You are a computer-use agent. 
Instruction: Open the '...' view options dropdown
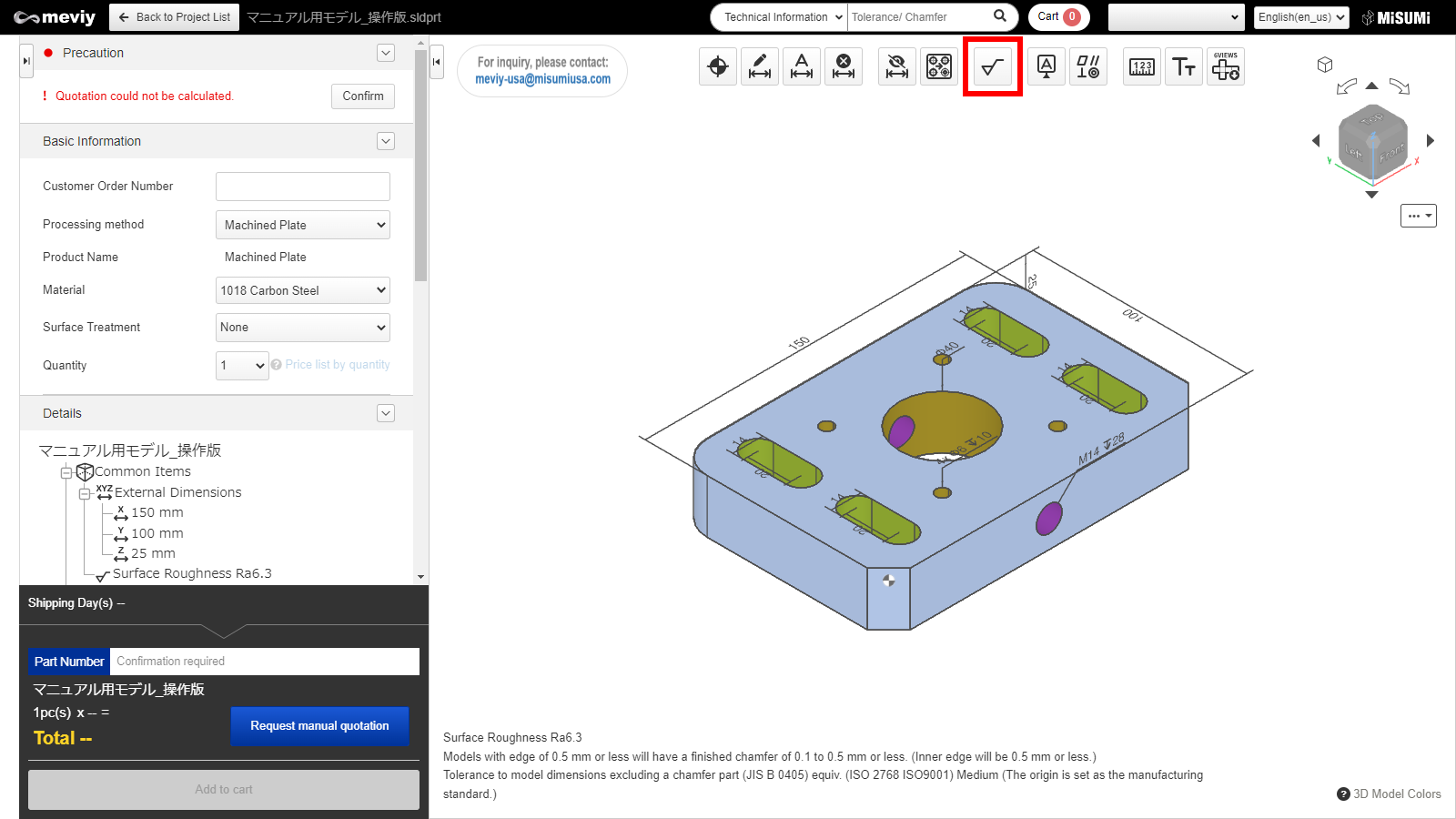click(x=1419, y=216)
